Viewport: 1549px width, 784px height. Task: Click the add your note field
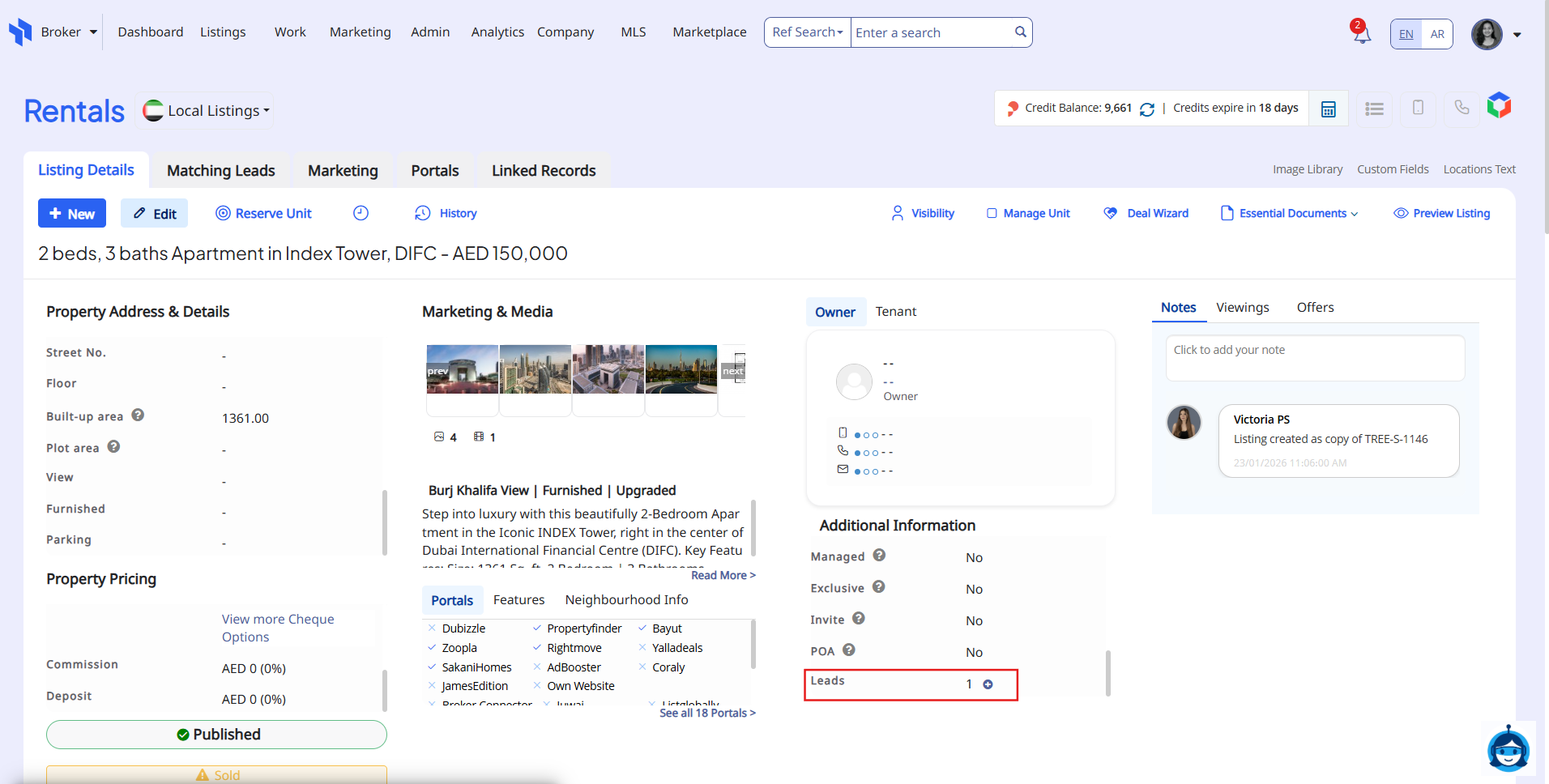(x=1314, y=358)
